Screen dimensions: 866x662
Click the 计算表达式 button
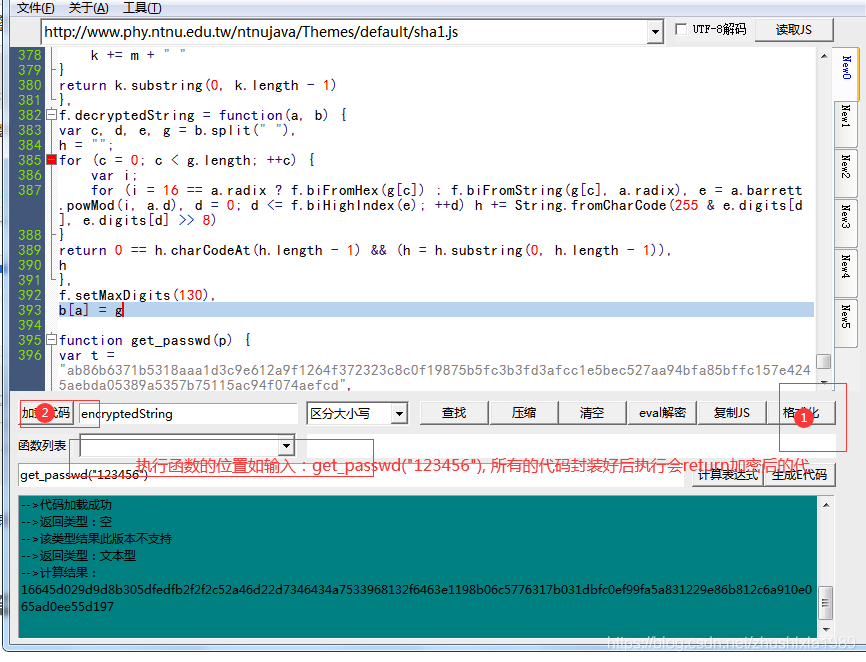pos(727,475)
